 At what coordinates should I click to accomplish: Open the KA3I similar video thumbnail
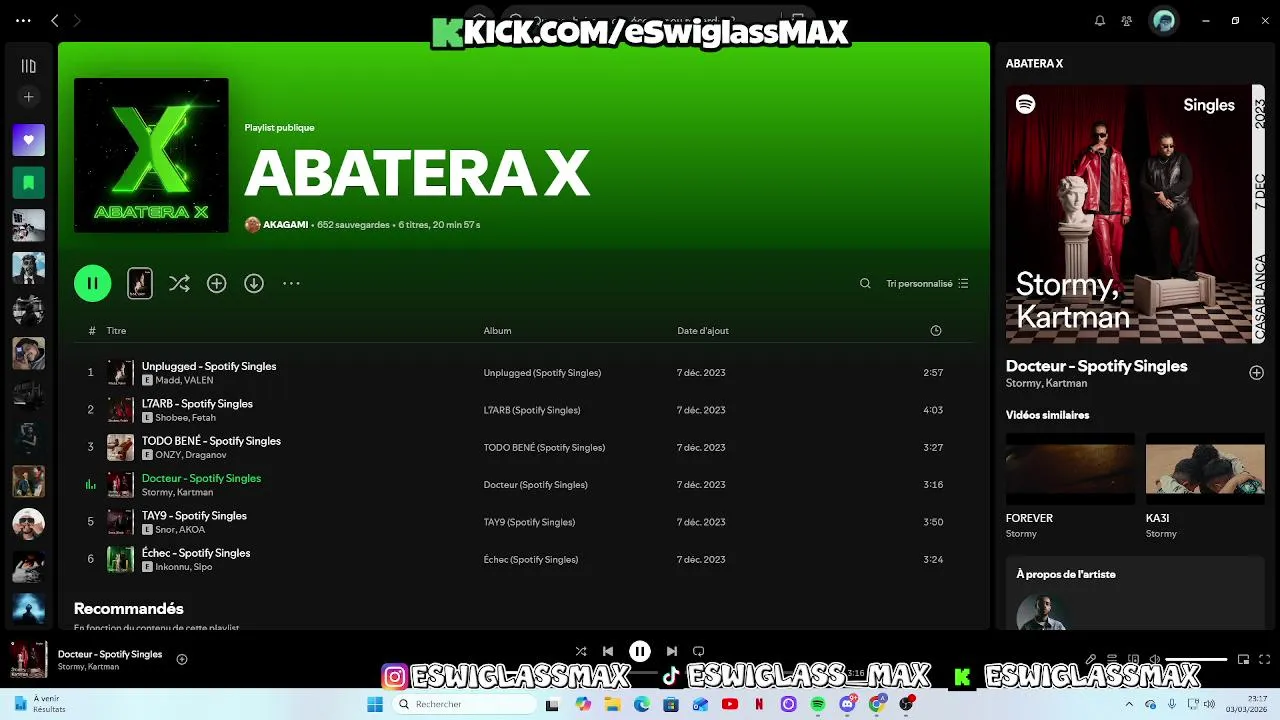tap(1205, 468)
